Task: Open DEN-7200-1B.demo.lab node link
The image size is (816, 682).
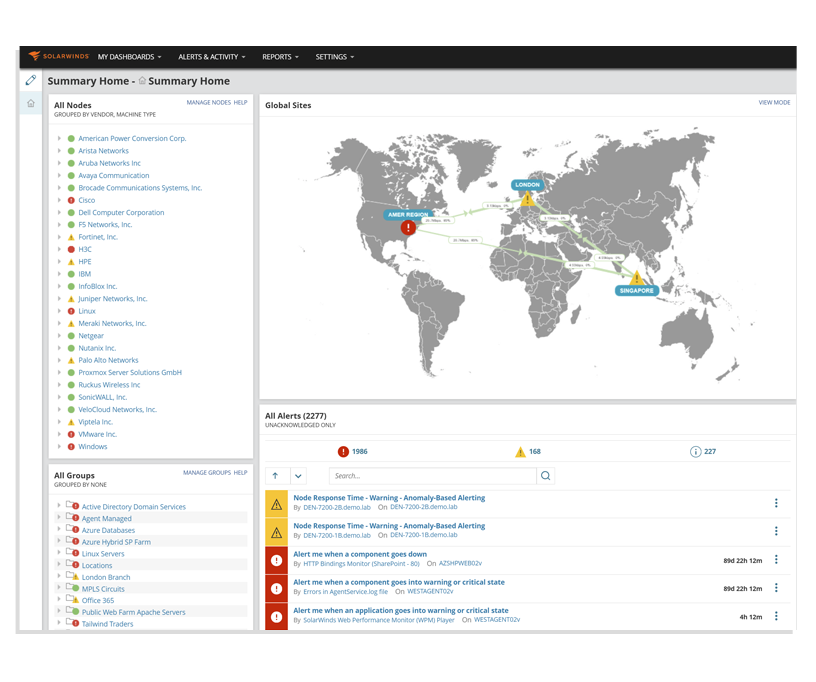Action: pos(424,535)
